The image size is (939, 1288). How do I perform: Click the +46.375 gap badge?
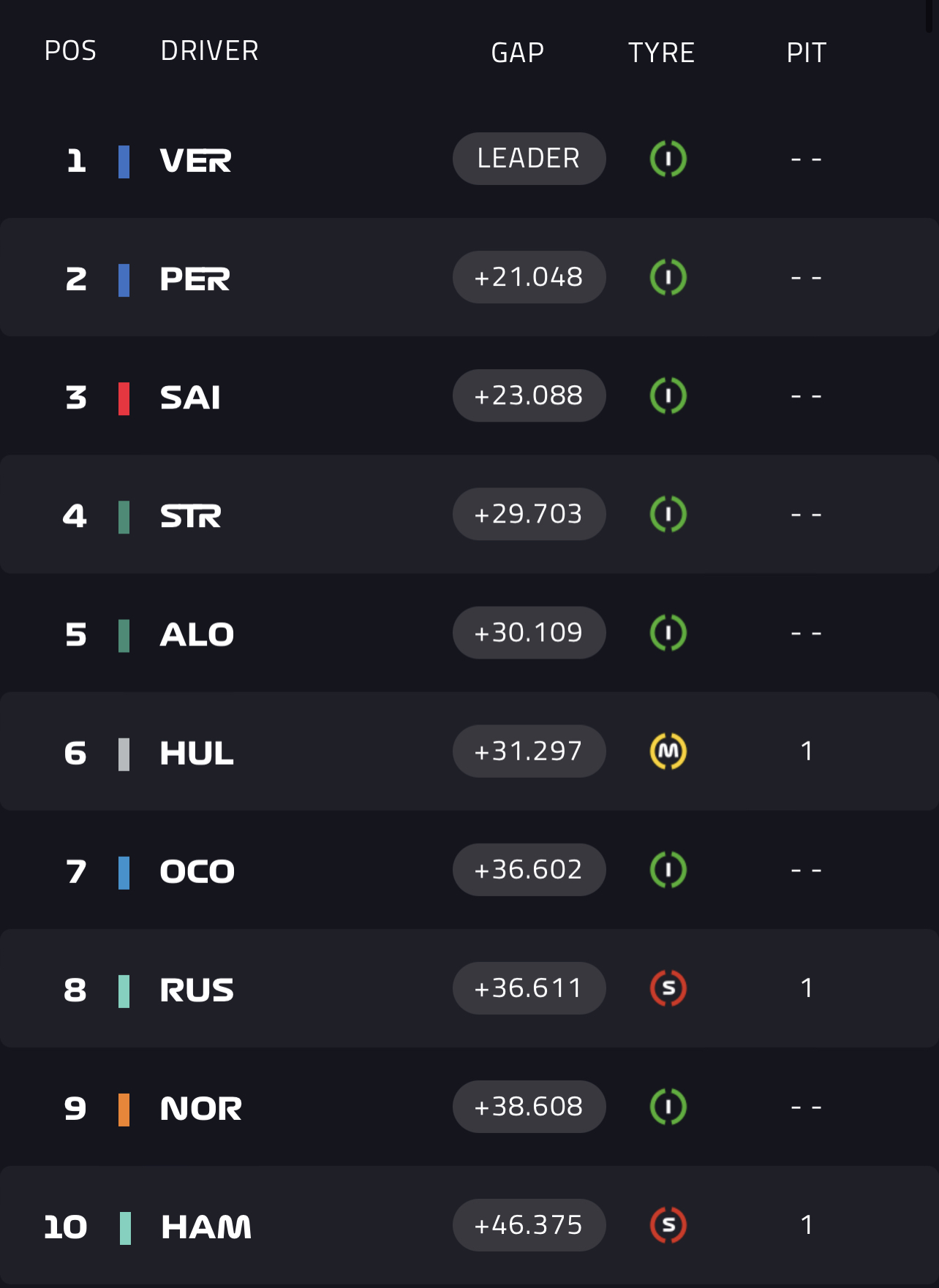pos(529,1225)
